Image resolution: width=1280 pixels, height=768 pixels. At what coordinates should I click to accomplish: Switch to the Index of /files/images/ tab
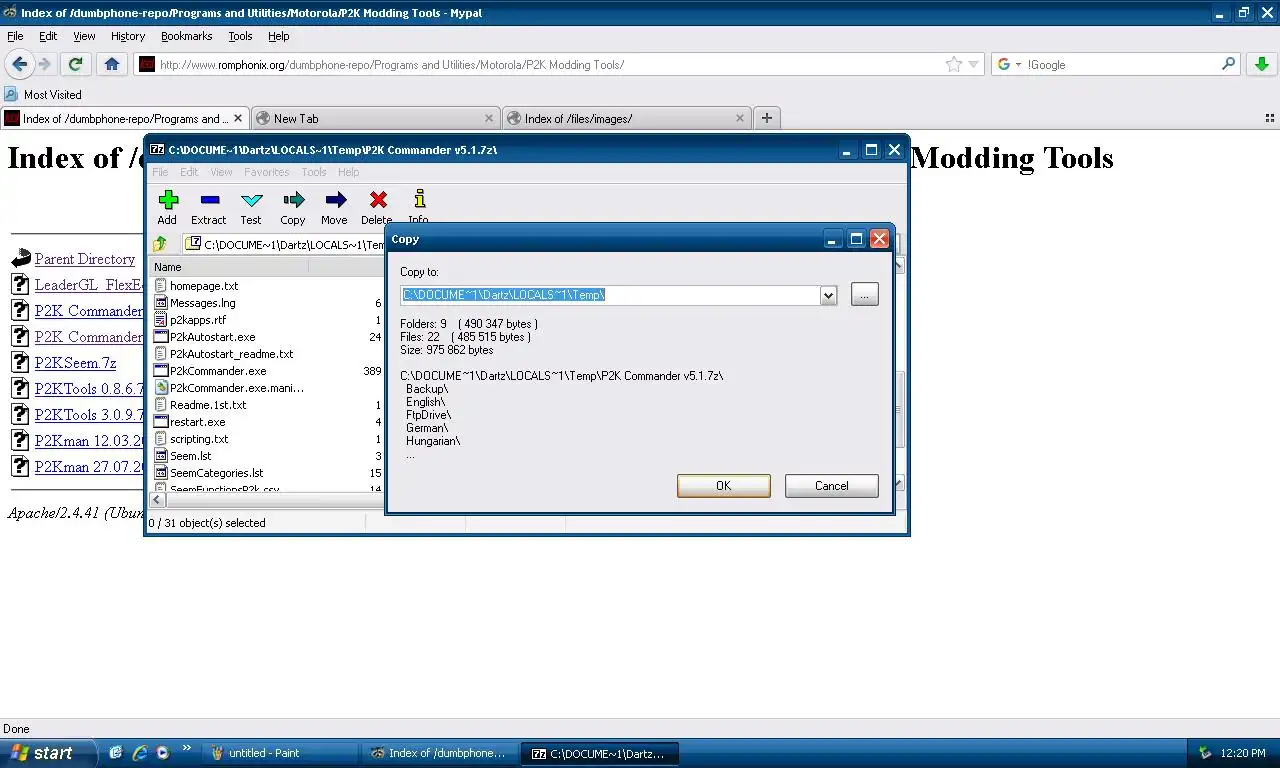[627, 118]
